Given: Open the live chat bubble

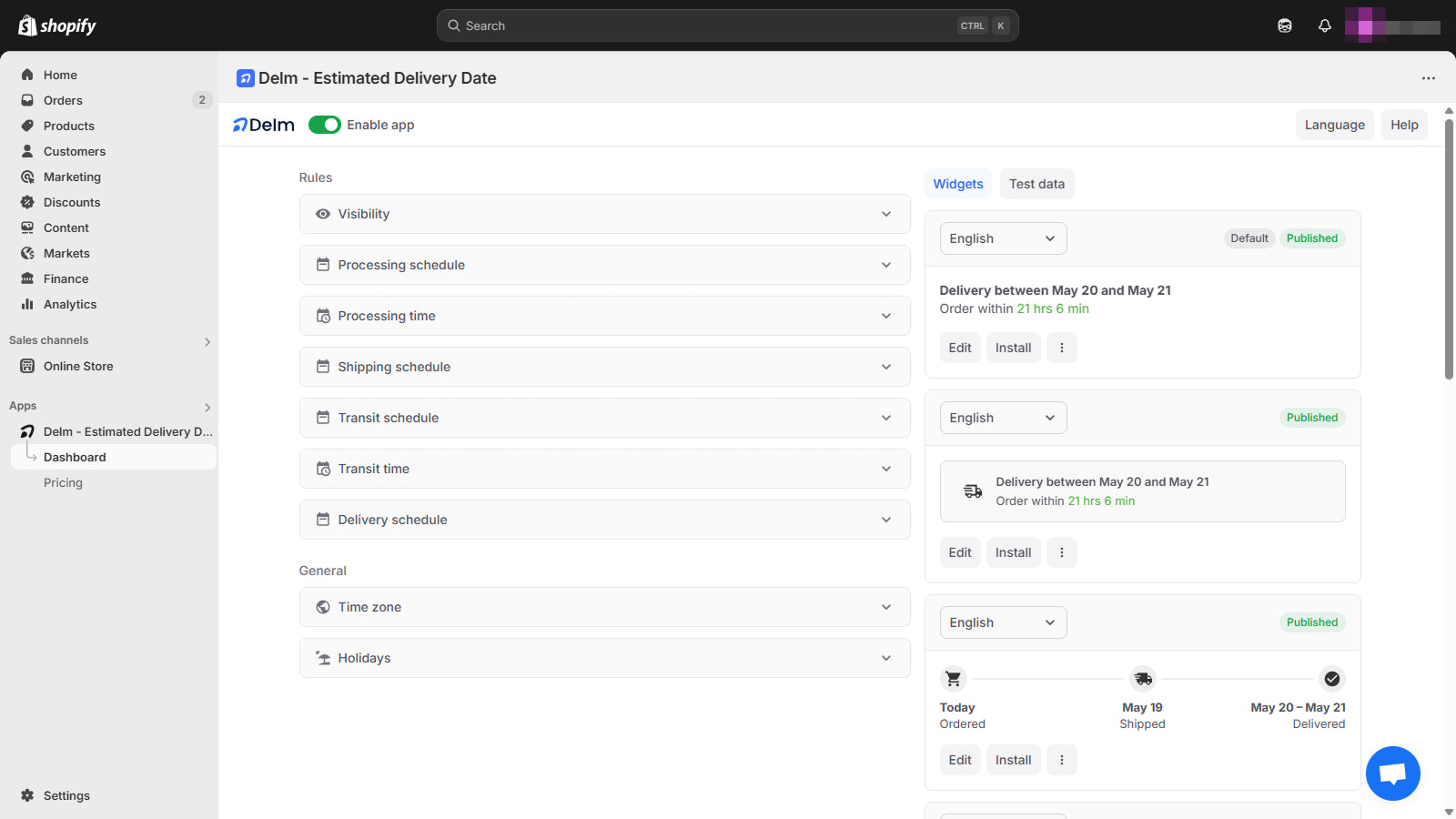Looking at the screenshot, I should click(x=1393, y=773).
